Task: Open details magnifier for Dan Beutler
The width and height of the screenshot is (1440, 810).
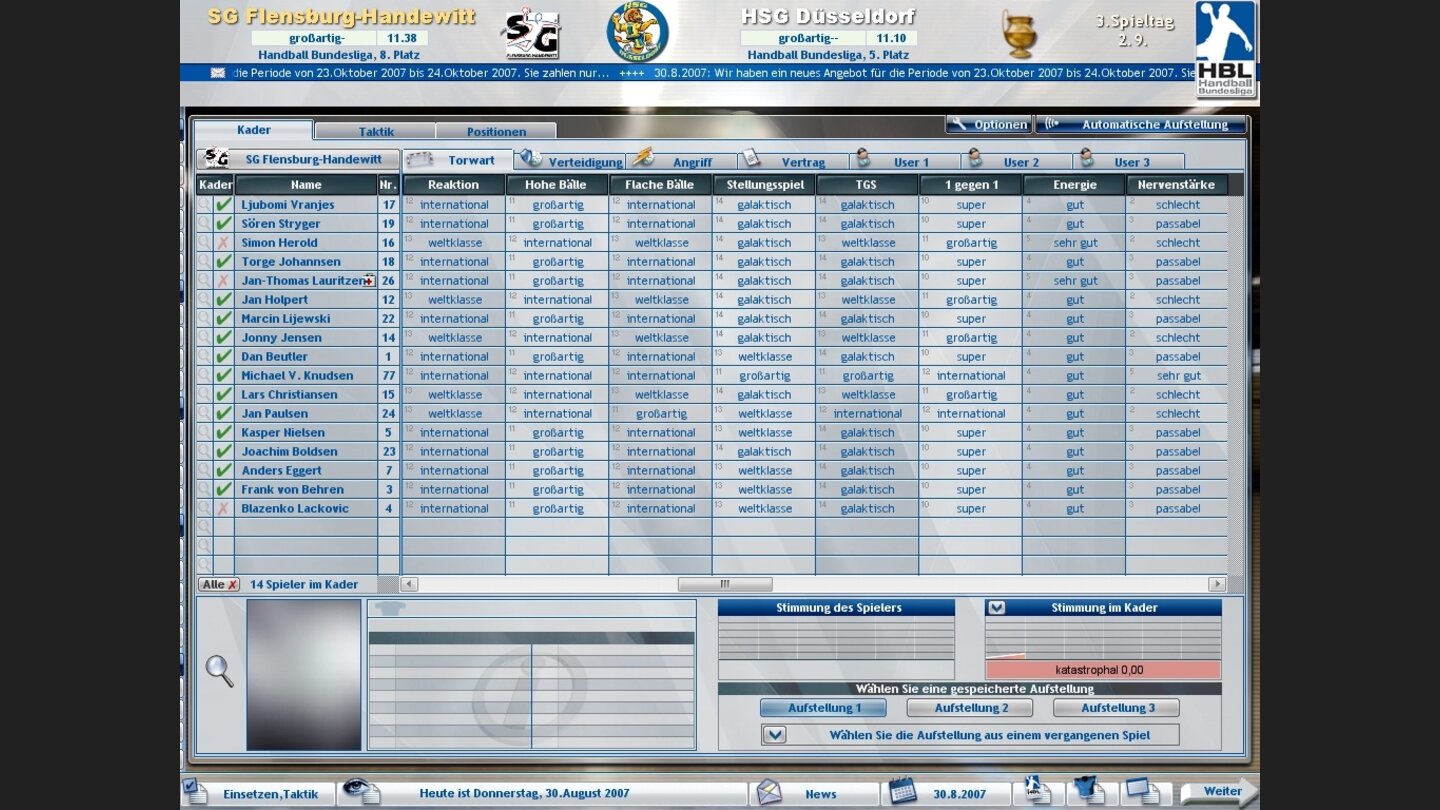Action: coord(205,357)
